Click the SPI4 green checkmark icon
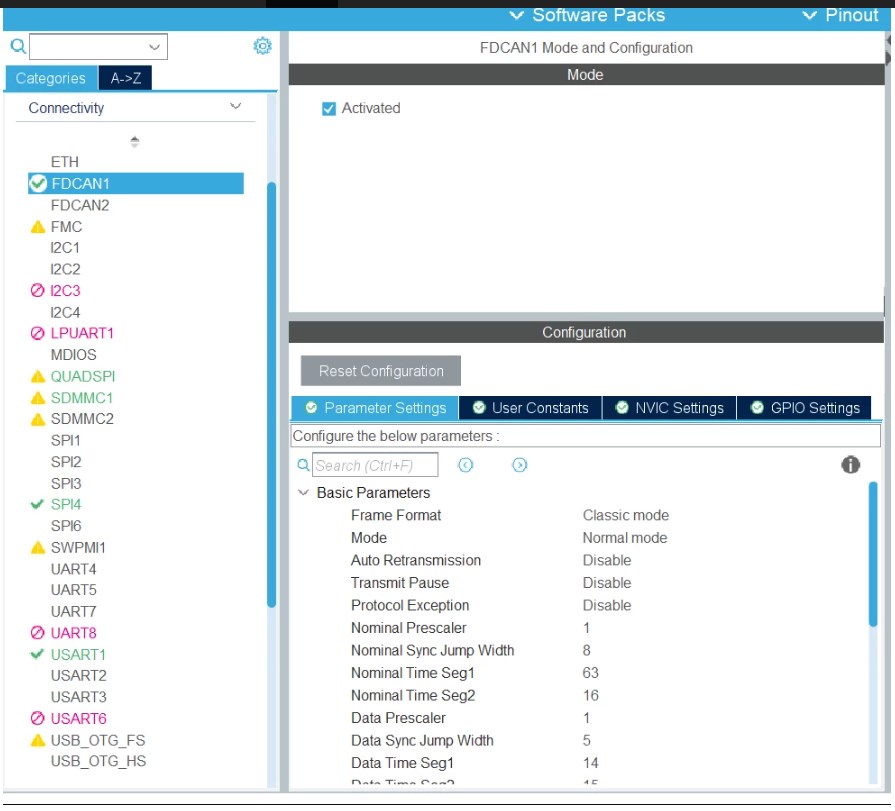 pyautogui.click(x=37, y=505)
